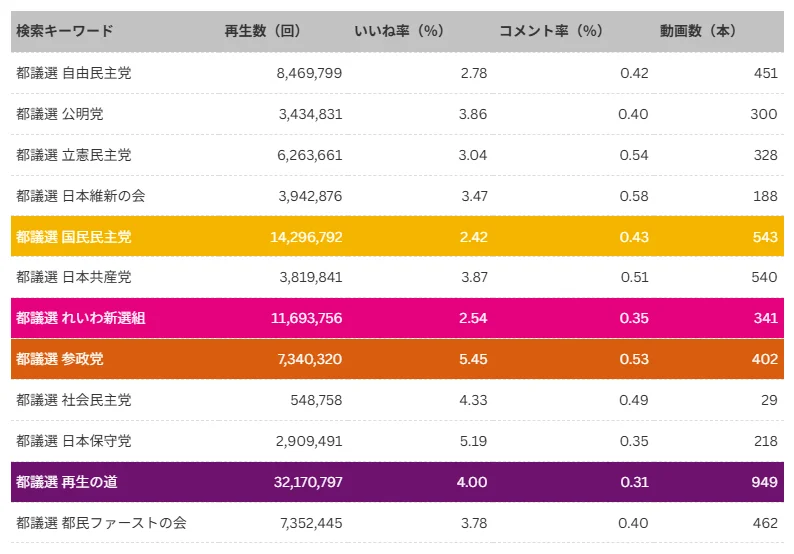Click the orange 都議選 参政党 row label
The image size is (794, 554).
click(x=60, y=360)
